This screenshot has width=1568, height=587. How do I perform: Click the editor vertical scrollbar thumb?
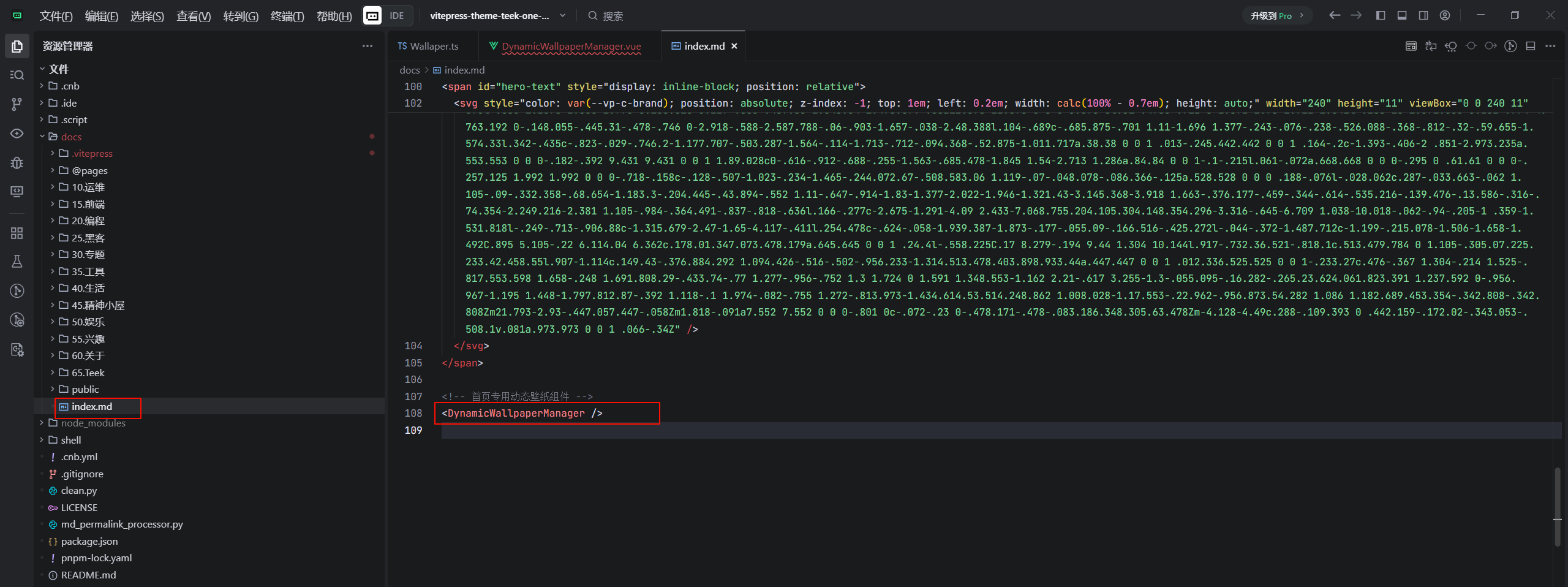click(1557, 506)
